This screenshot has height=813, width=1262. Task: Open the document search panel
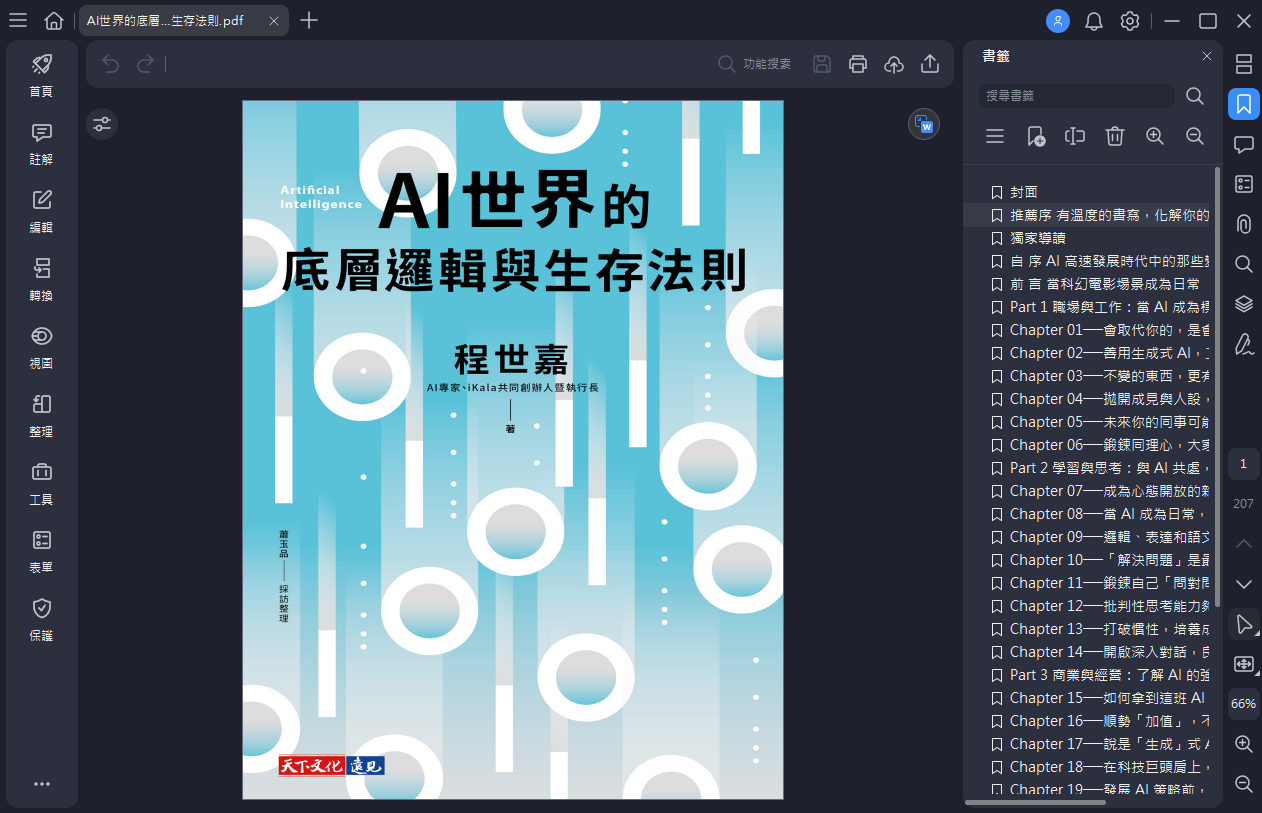1244,264
